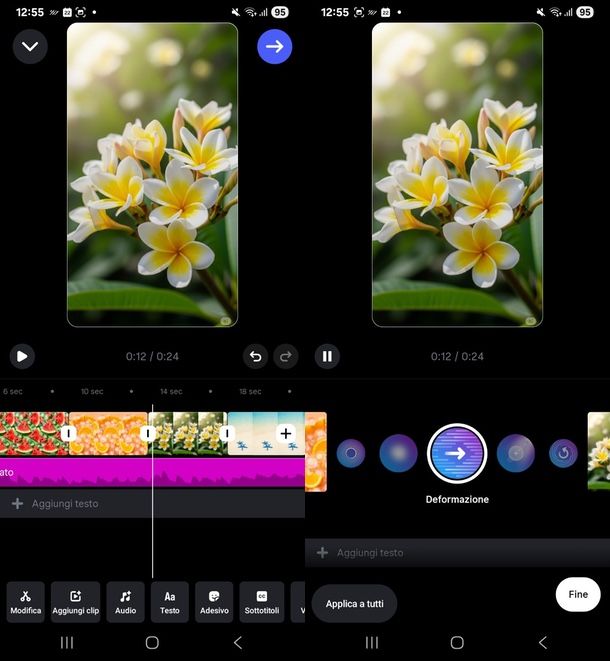Viewport: 610px width, 661px height.
Task: Undo the last edit
Action: 255,356
